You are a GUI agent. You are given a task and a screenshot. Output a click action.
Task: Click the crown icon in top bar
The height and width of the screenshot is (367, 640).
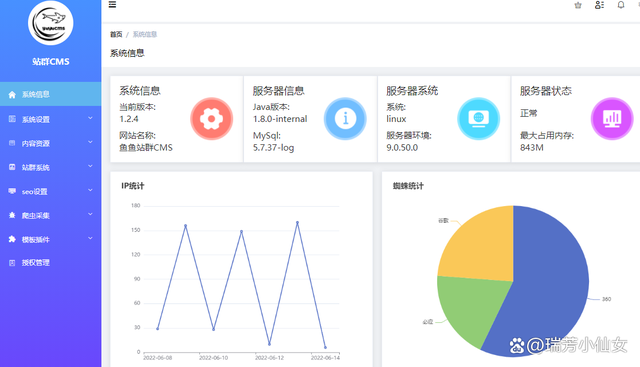click(x=578, y=5)
